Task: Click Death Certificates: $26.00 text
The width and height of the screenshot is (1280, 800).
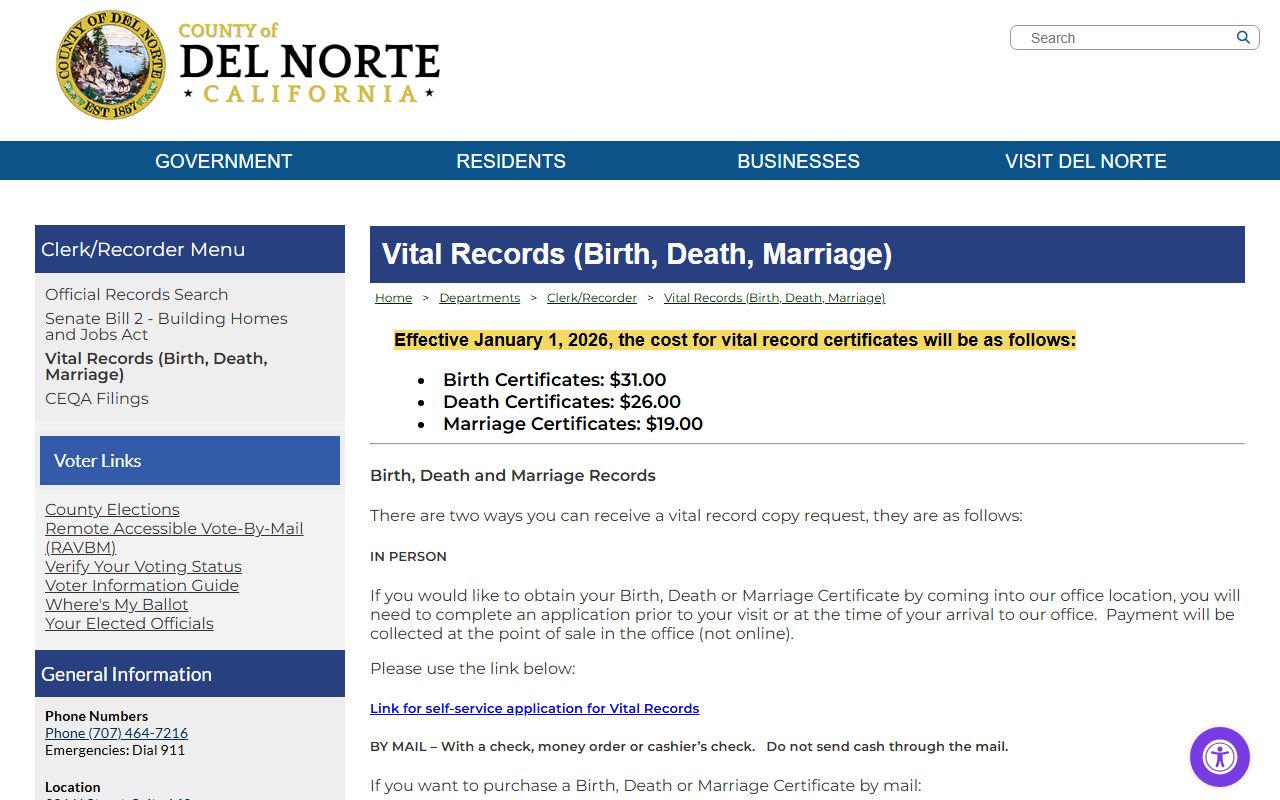Action: point(562,402)
